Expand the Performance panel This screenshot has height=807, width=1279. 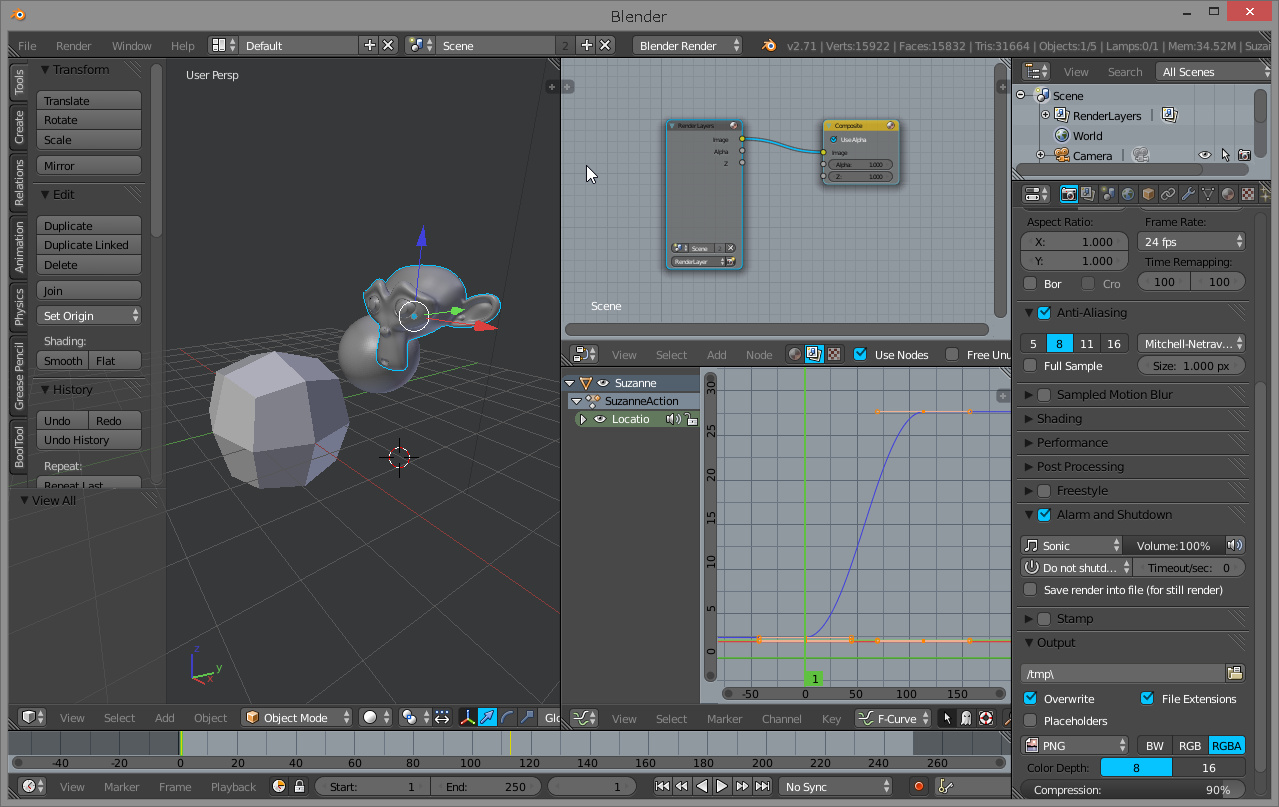tap(1072, 443)
